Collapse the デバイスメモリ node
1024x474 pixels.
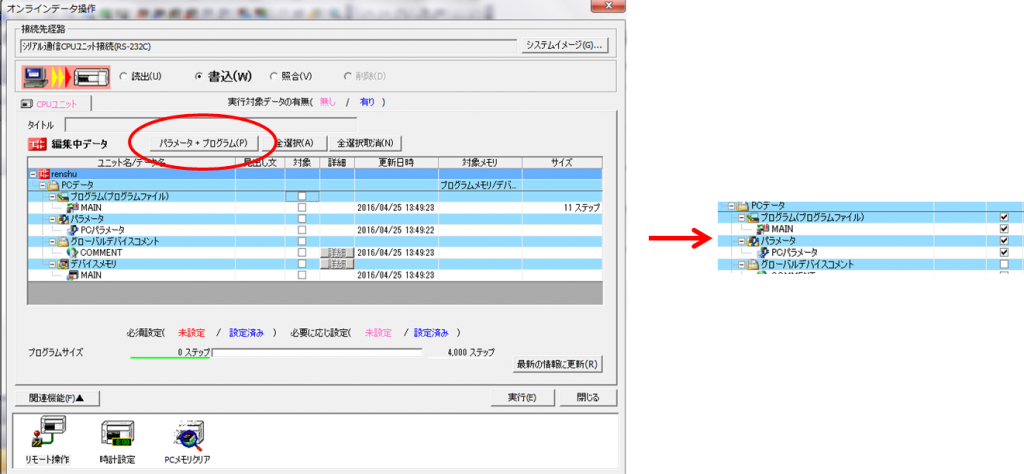tap(52, 264)
